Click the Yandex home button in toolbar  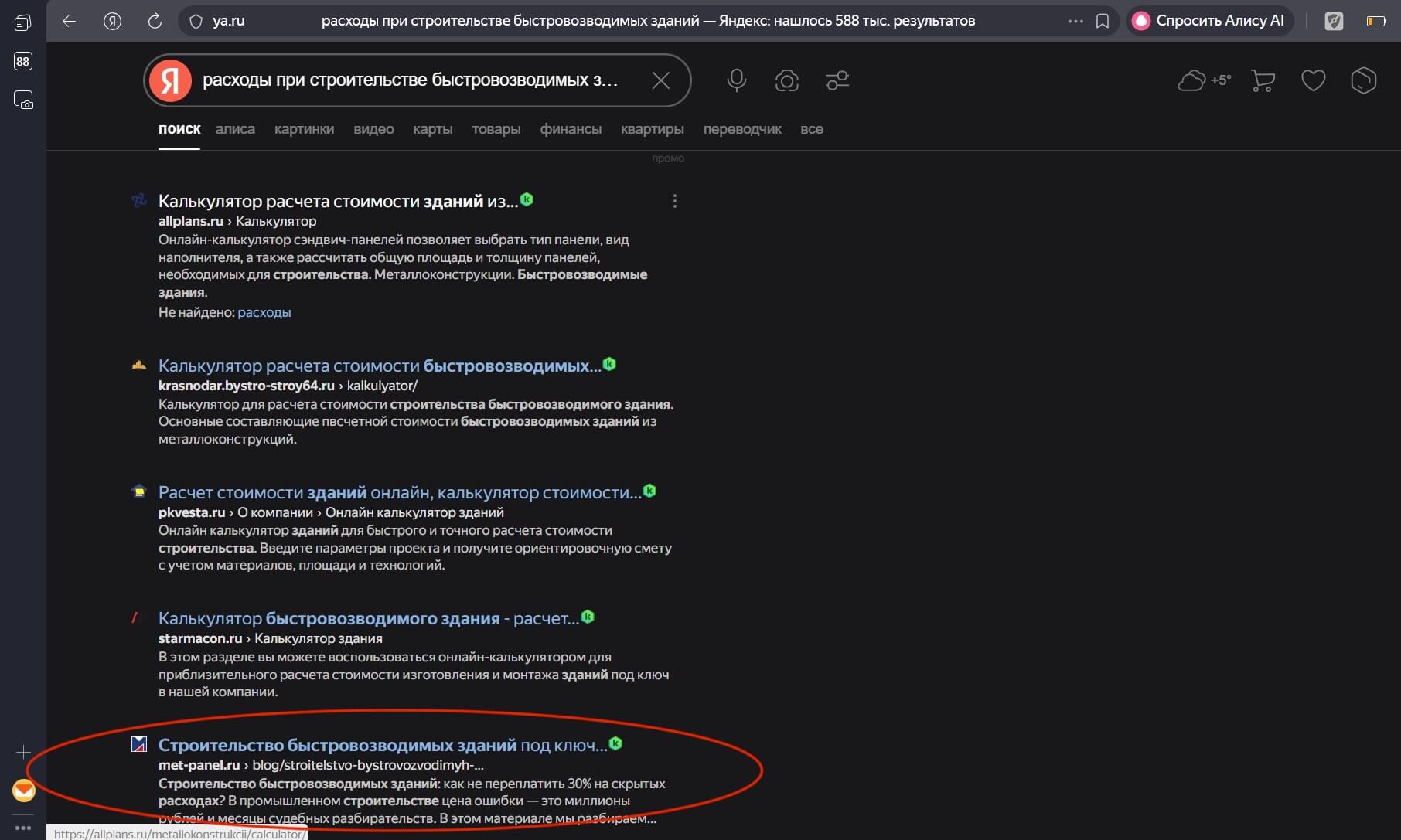coord(112,21)
